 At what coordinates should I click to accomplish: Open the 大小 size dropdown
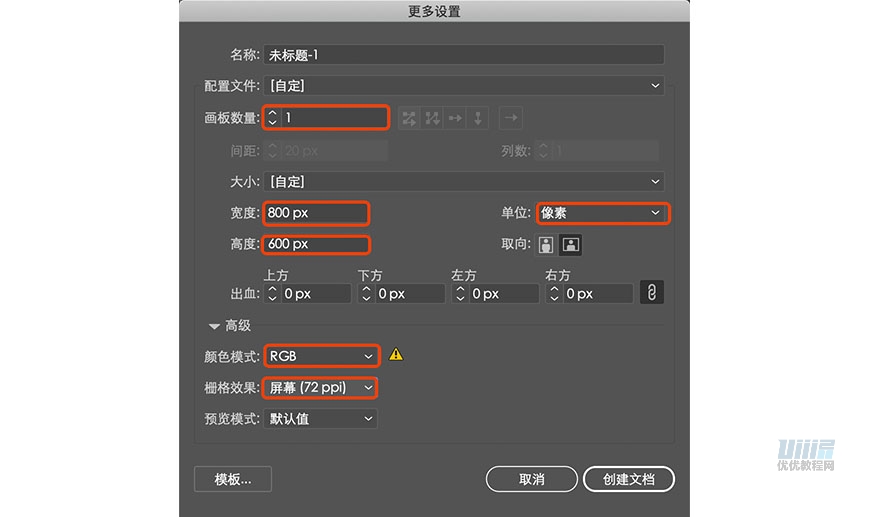click(464, 181)
